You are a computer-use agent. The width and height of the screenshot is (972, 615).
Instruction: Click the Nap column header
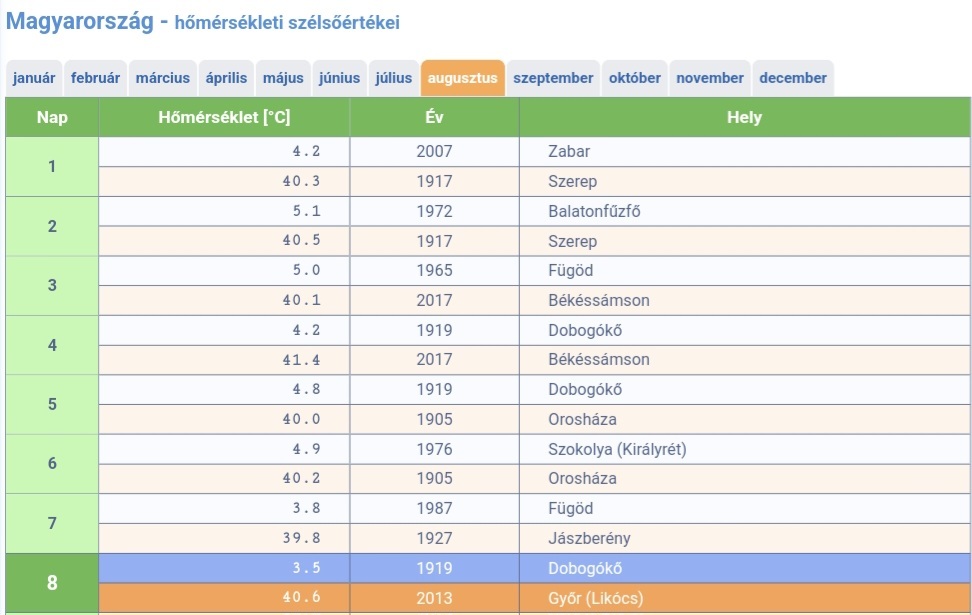51,117
